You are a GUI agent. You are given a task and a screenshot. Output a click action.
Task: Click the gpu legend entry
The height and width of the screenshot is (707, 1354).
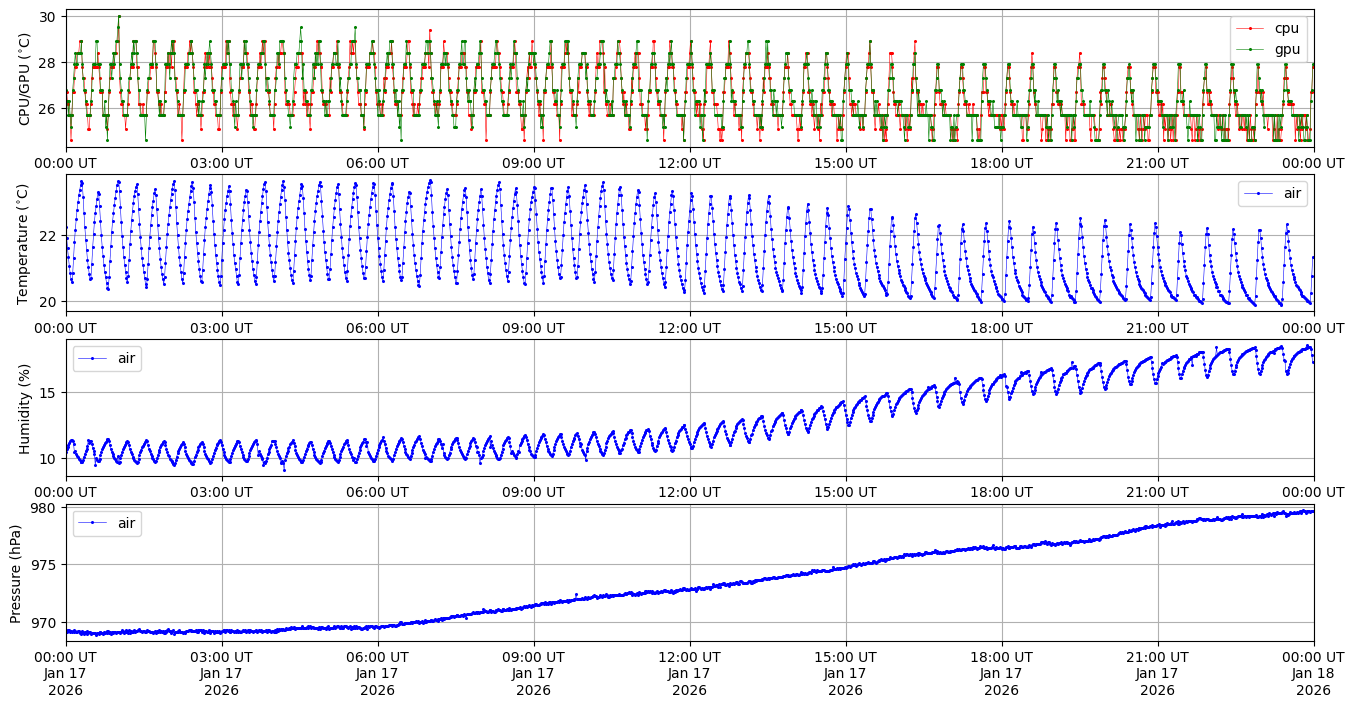tap(1286, 48)
